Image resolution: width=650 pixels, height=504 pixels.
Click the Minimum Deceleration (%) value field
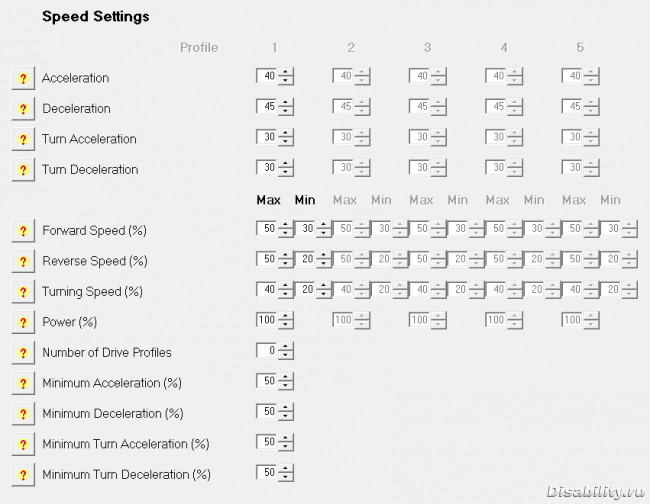pyautogui.click(x=267, y=411)
